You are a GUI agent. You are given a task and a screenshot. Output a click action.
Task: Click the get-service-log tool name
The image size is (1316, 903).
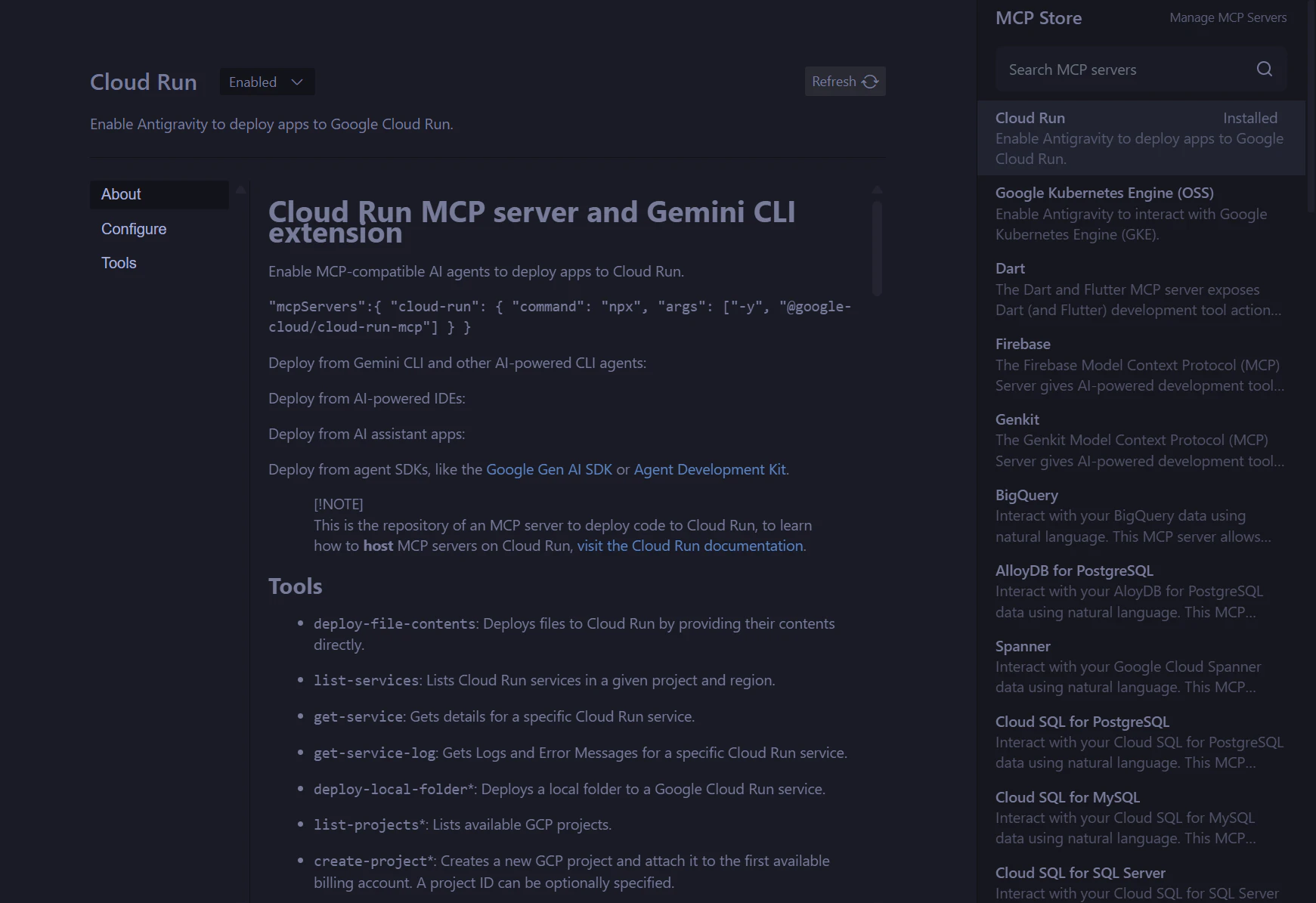(375, 753)
